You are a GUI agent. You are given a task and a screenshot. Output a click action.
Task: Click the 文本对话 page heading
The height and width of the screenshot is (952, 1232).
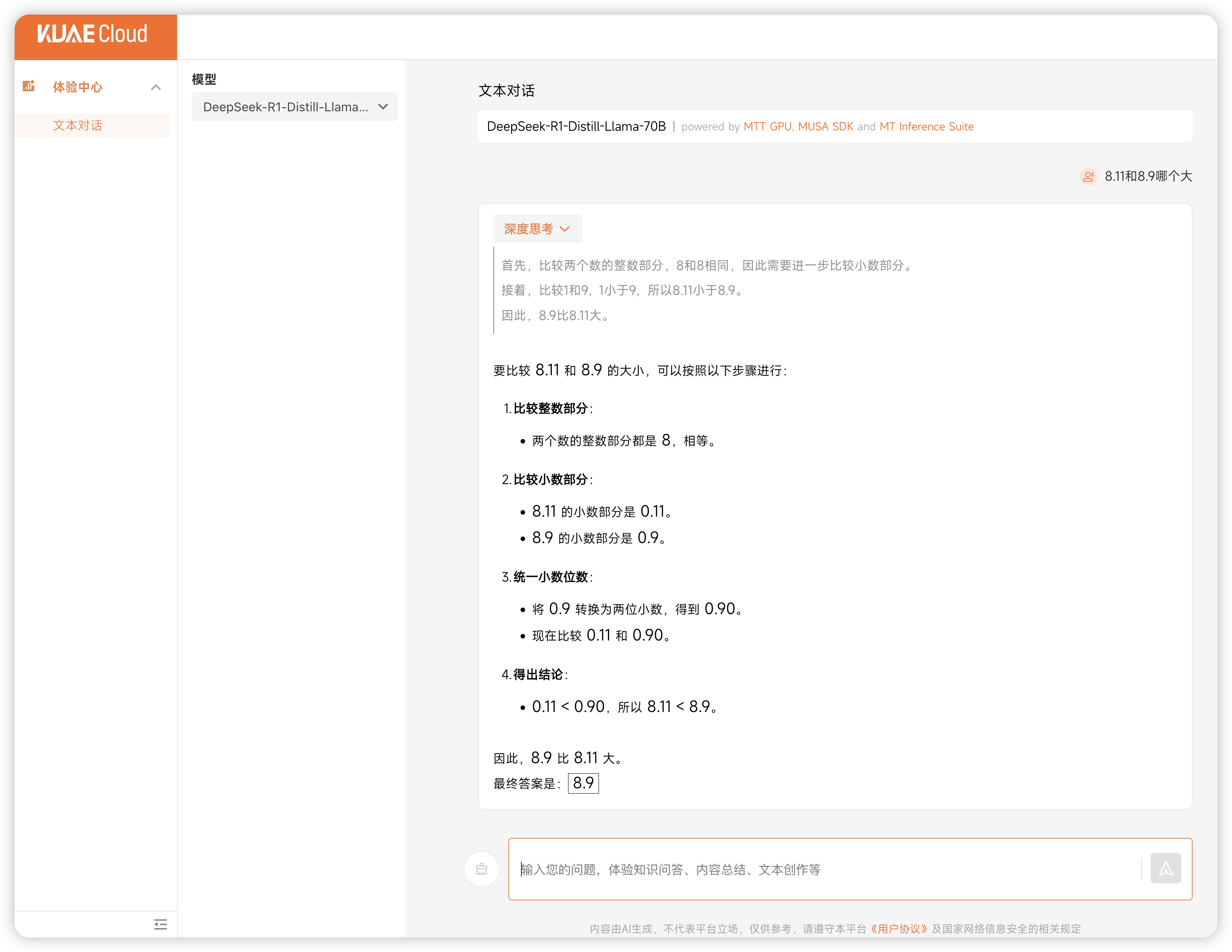tap(506, 91)
